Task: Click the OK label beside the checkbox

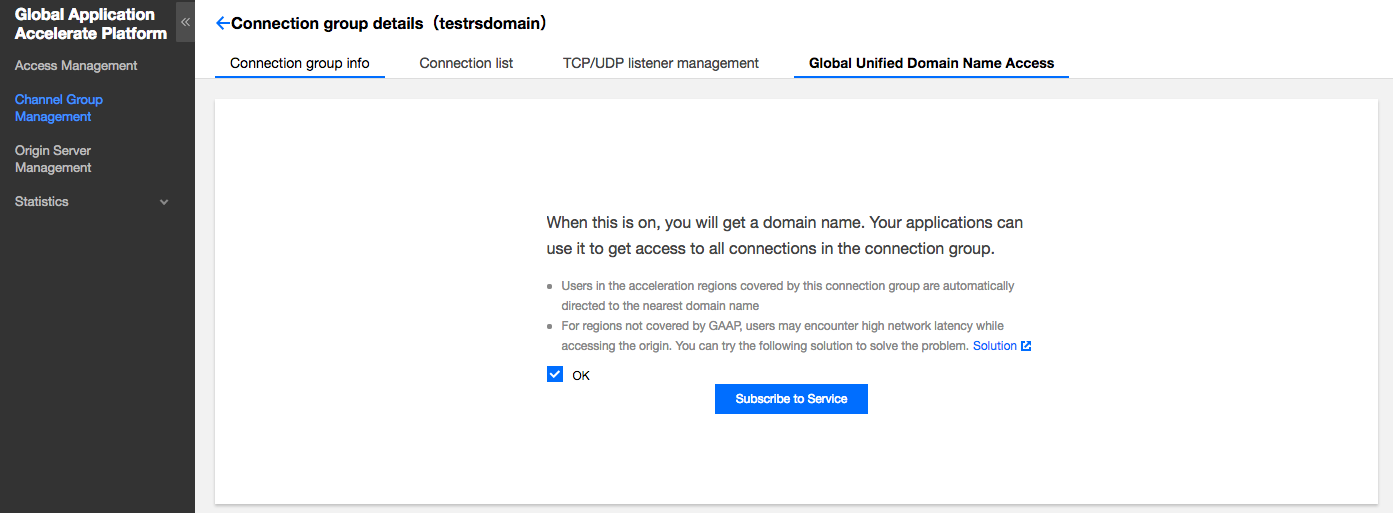Action: click(x=581, y=376)
